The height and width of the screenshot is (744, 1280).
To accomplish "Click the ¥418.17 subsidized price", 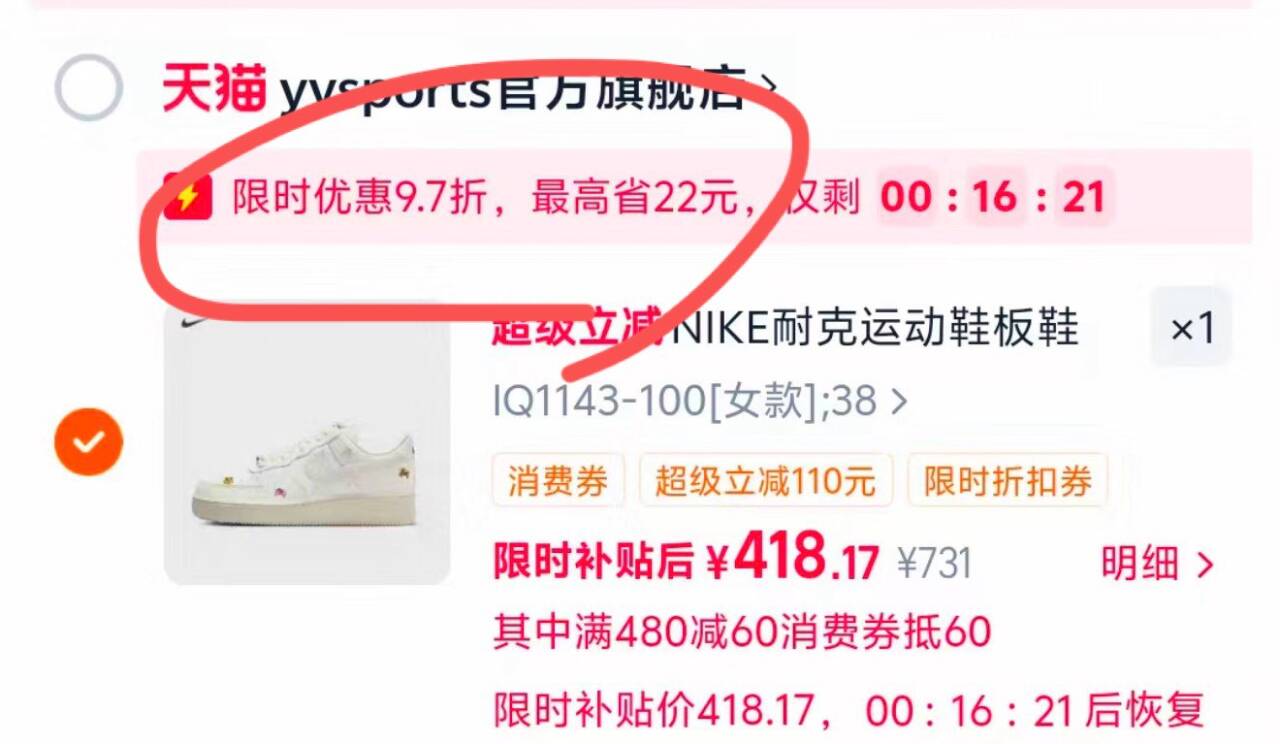I will tap(792, 558).
